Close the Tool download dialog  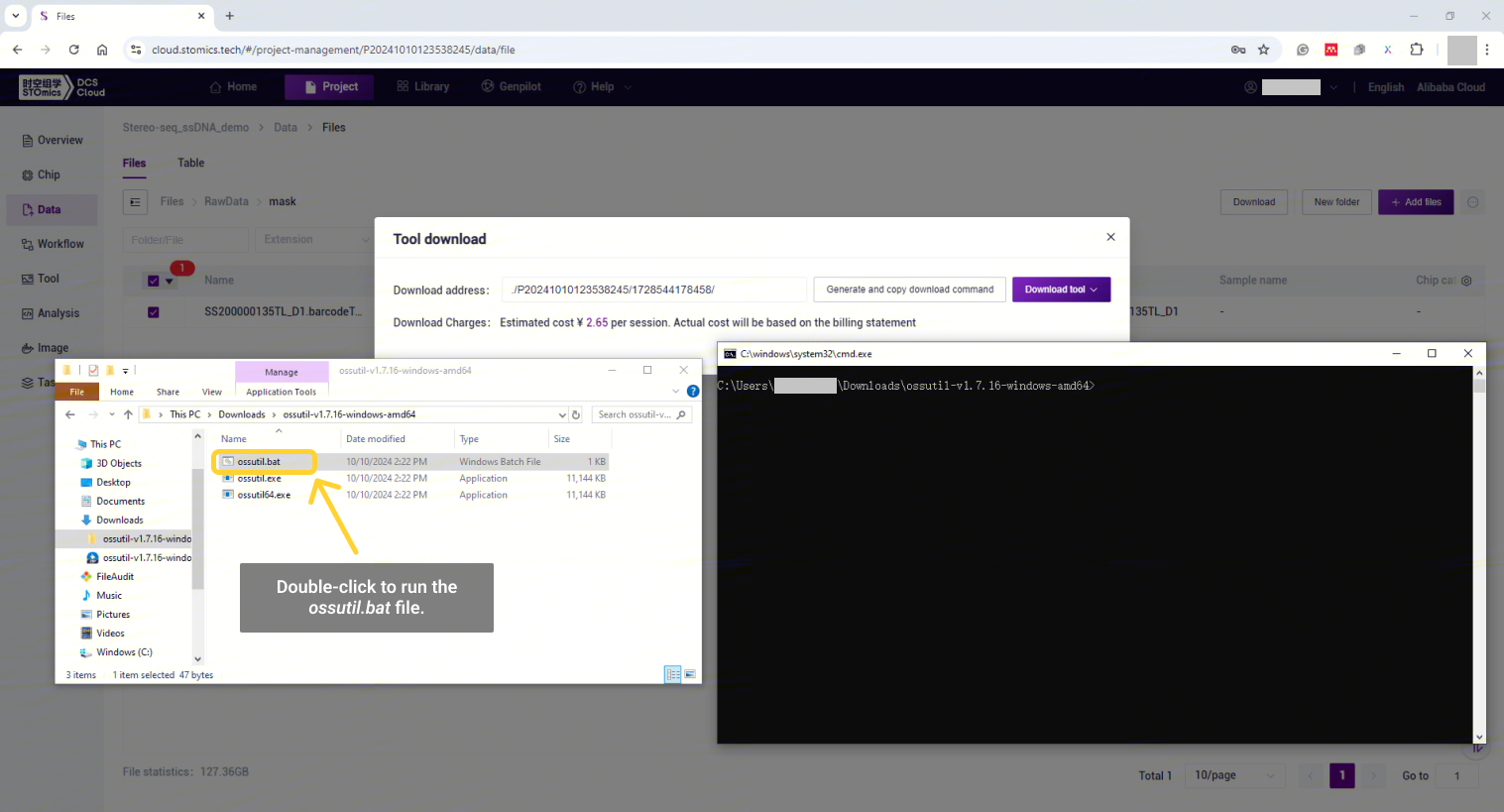[1110, 237]
